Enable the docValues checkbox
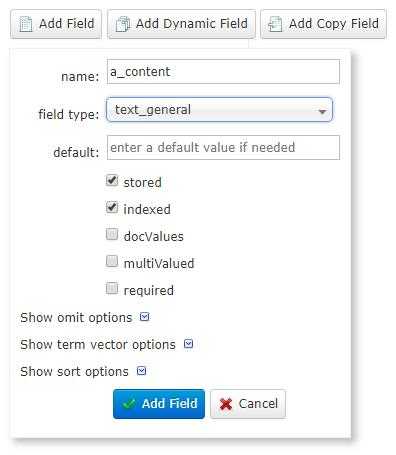This screenshot has height=455, width=396. coord(112,234)
